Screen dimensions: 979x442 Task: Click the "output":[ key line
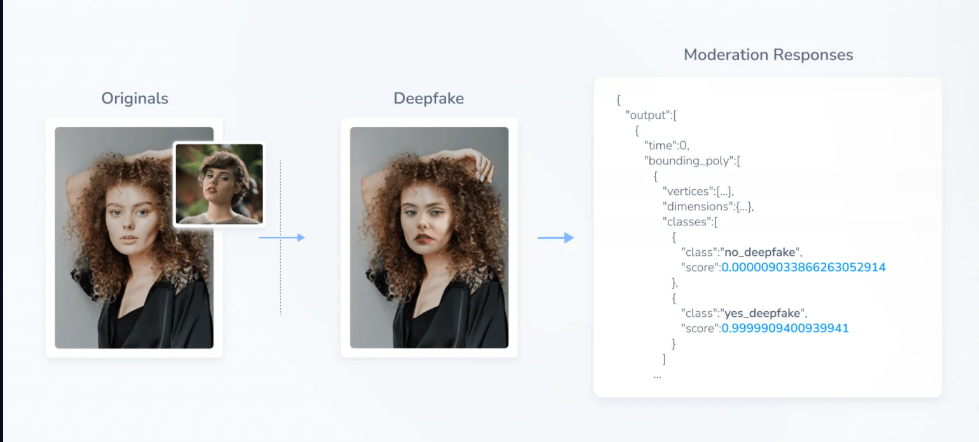[x=651, y=115]
